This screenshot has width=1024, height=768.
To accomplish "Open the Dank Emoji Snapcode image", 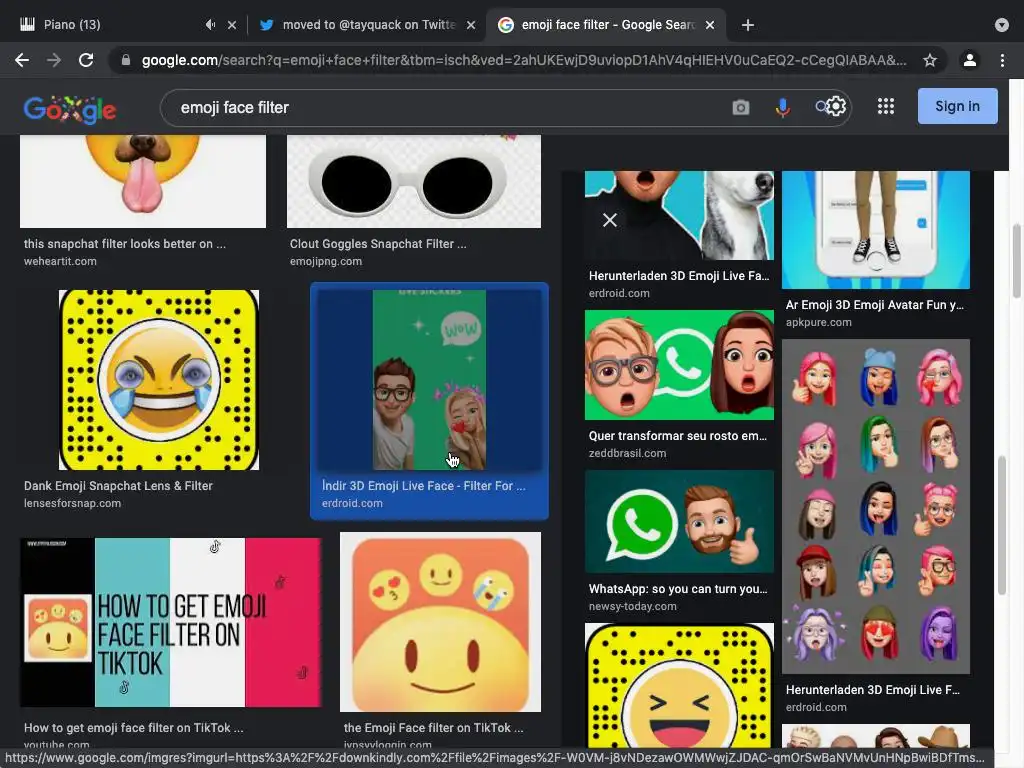I will [159, 379].
